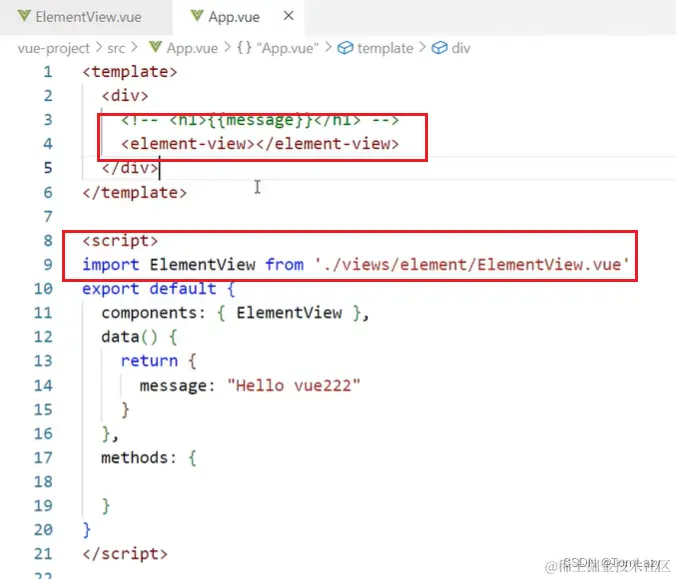Click data() function on line 12
The width and height of the screenshot is (676, 579).
point(129,337)
